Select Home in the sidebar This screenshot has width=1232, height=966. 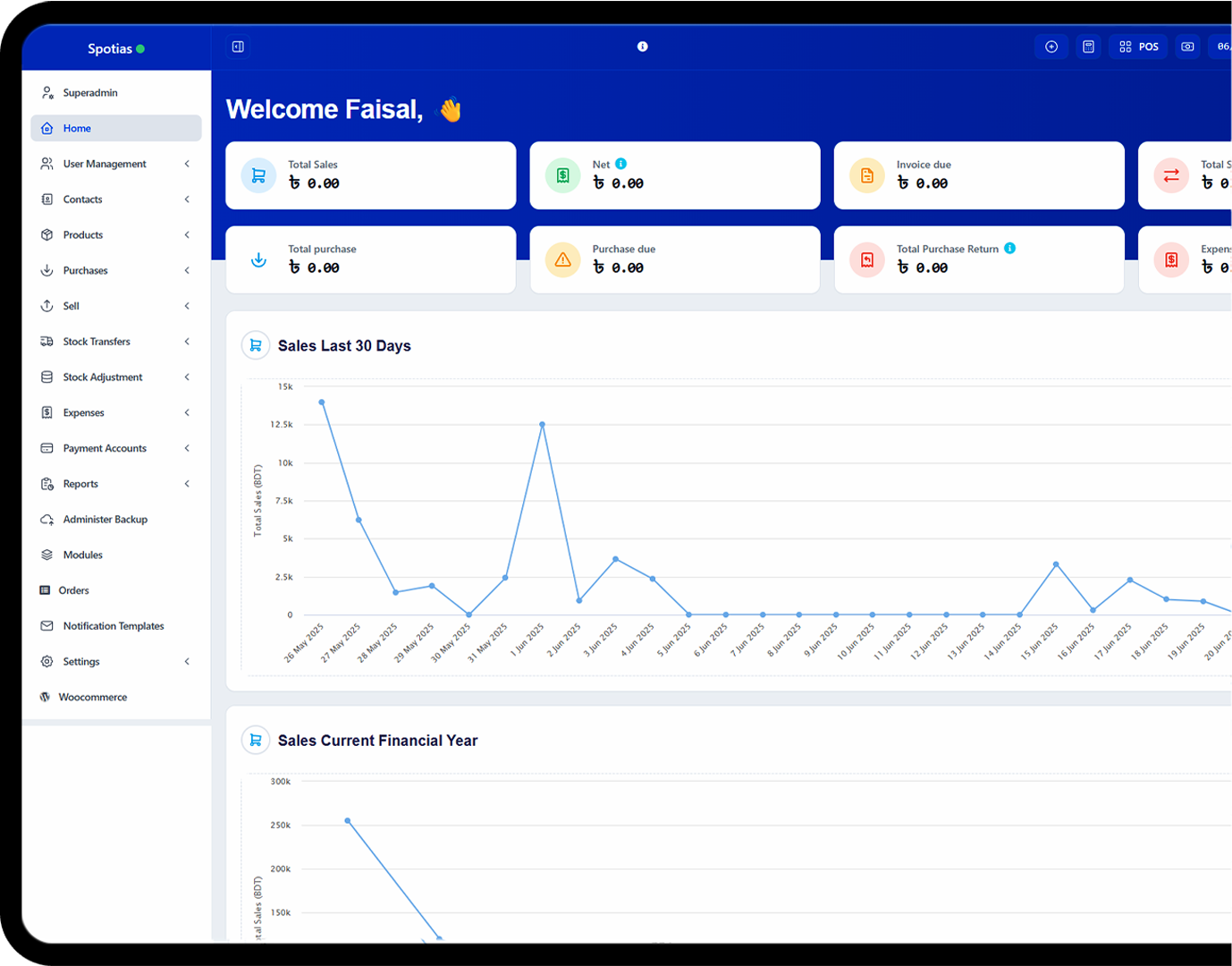[77, 129]
